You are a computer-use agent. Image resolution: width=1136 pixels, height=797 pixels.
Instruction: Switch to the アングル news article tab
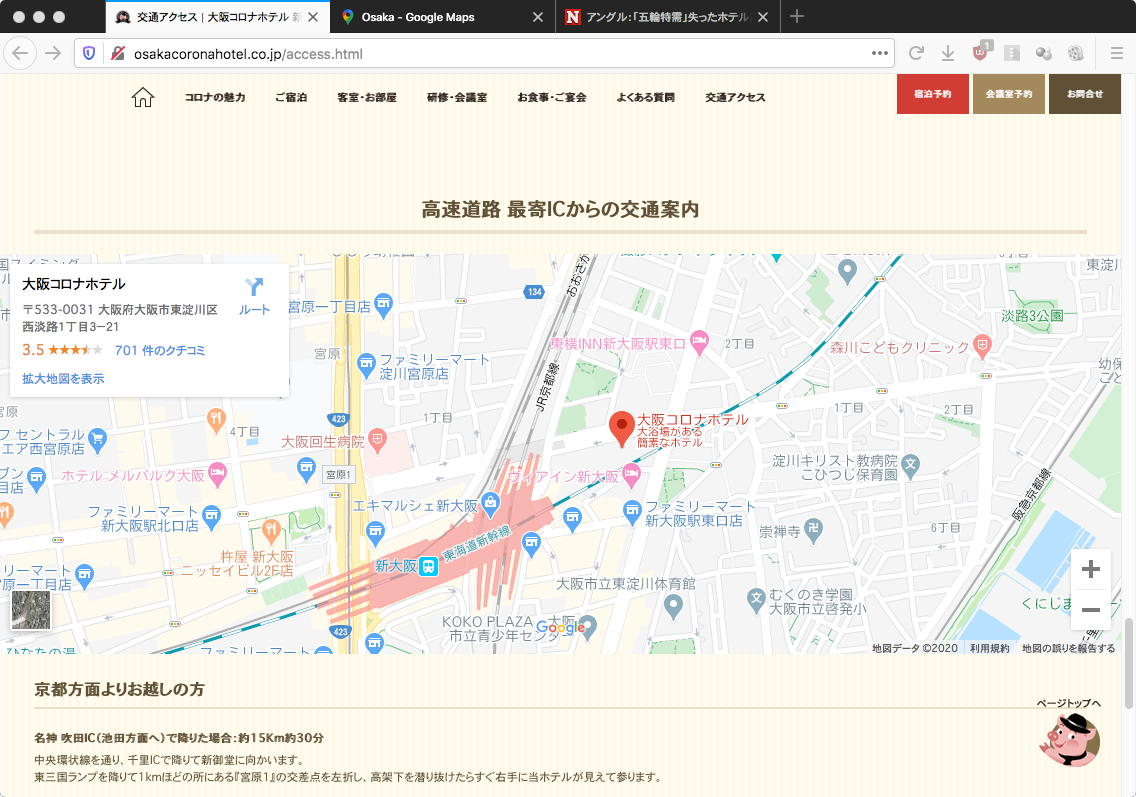tap(668, 17)
